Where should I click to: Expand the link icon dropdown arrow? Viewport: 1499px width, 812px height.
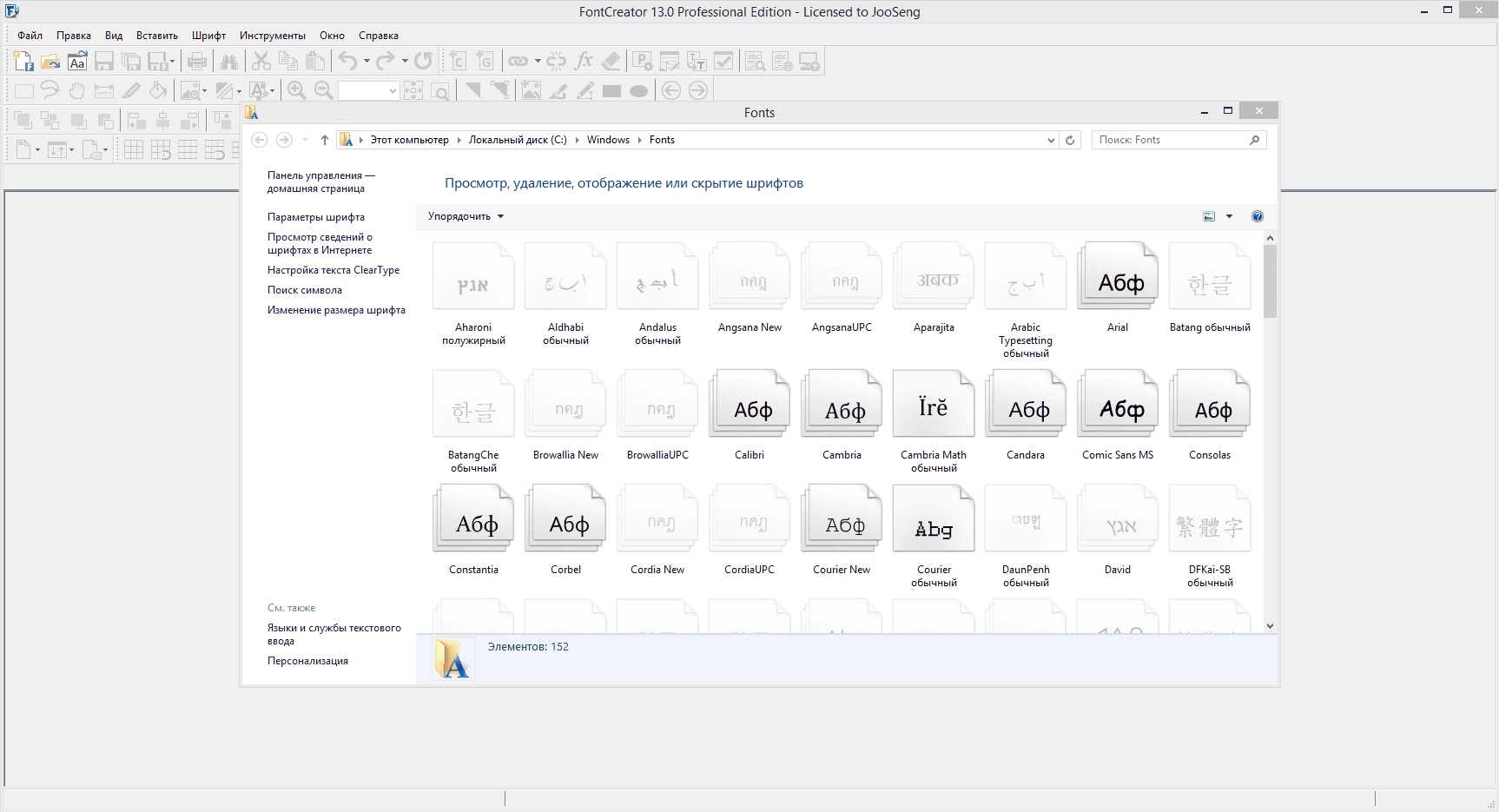[x=538, y=61]
